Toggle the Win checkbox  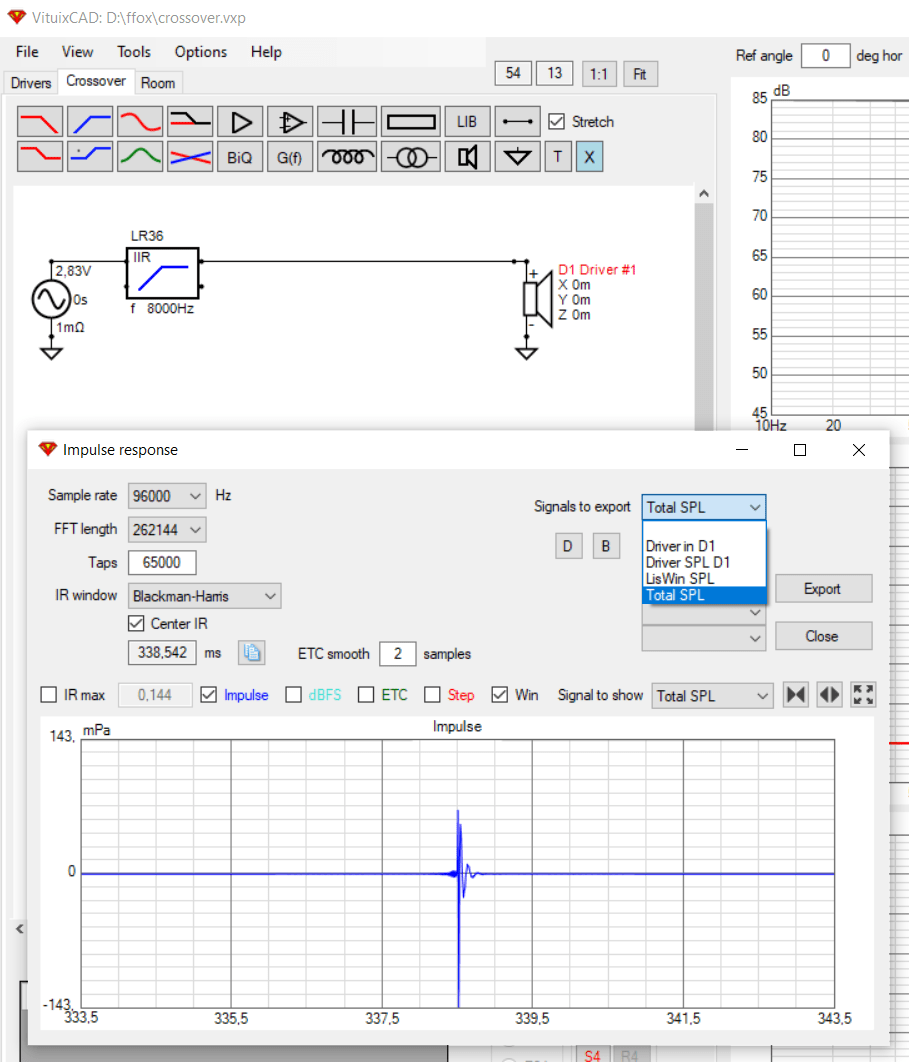500,695
